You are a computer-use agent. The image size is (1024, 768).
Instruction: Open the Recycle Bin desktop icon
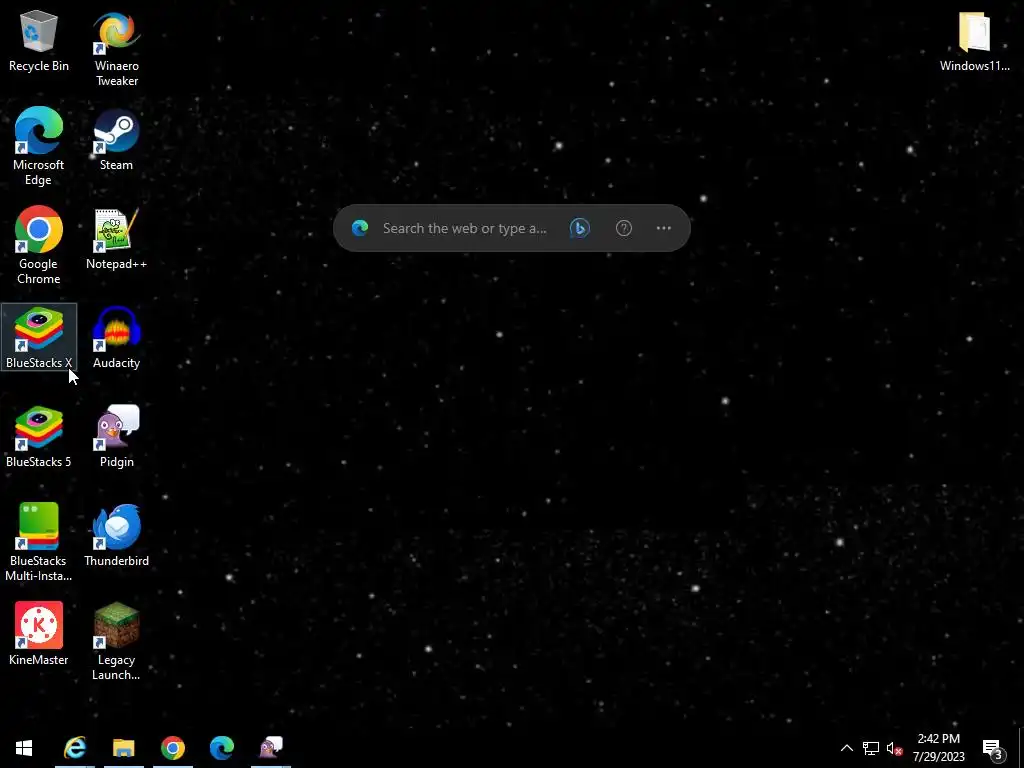pos(39,40)
